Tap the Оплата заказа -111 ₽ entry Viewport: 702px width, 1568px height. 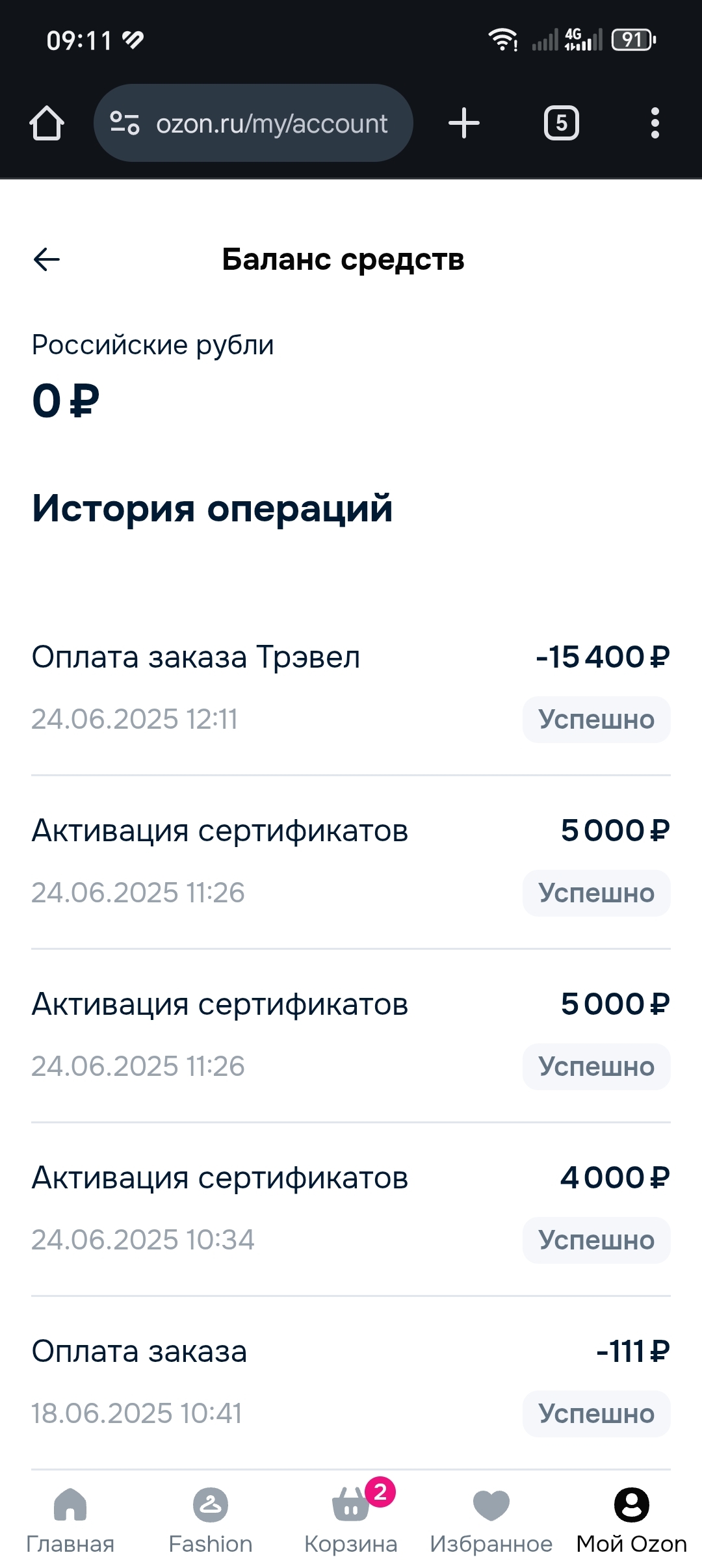pos(139,1352)
